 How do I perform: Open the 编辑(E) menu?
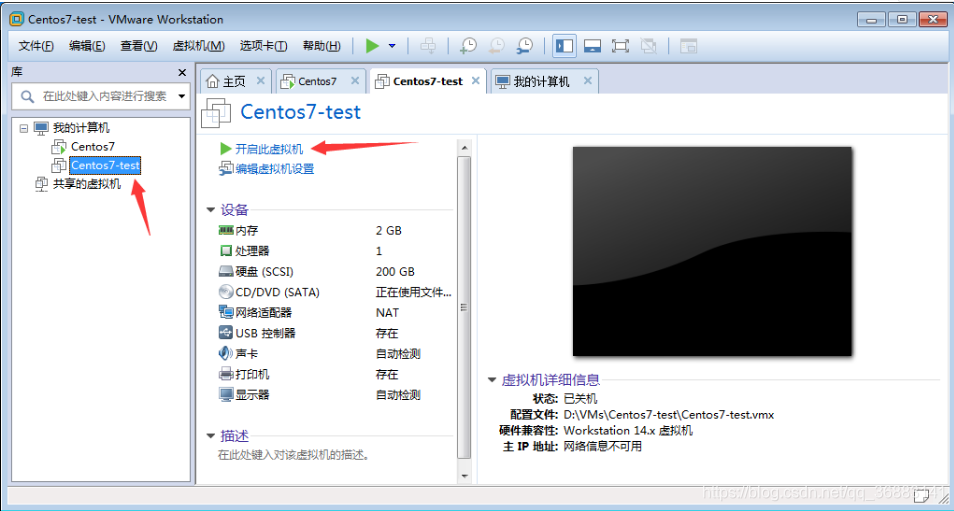click(86, 46)
